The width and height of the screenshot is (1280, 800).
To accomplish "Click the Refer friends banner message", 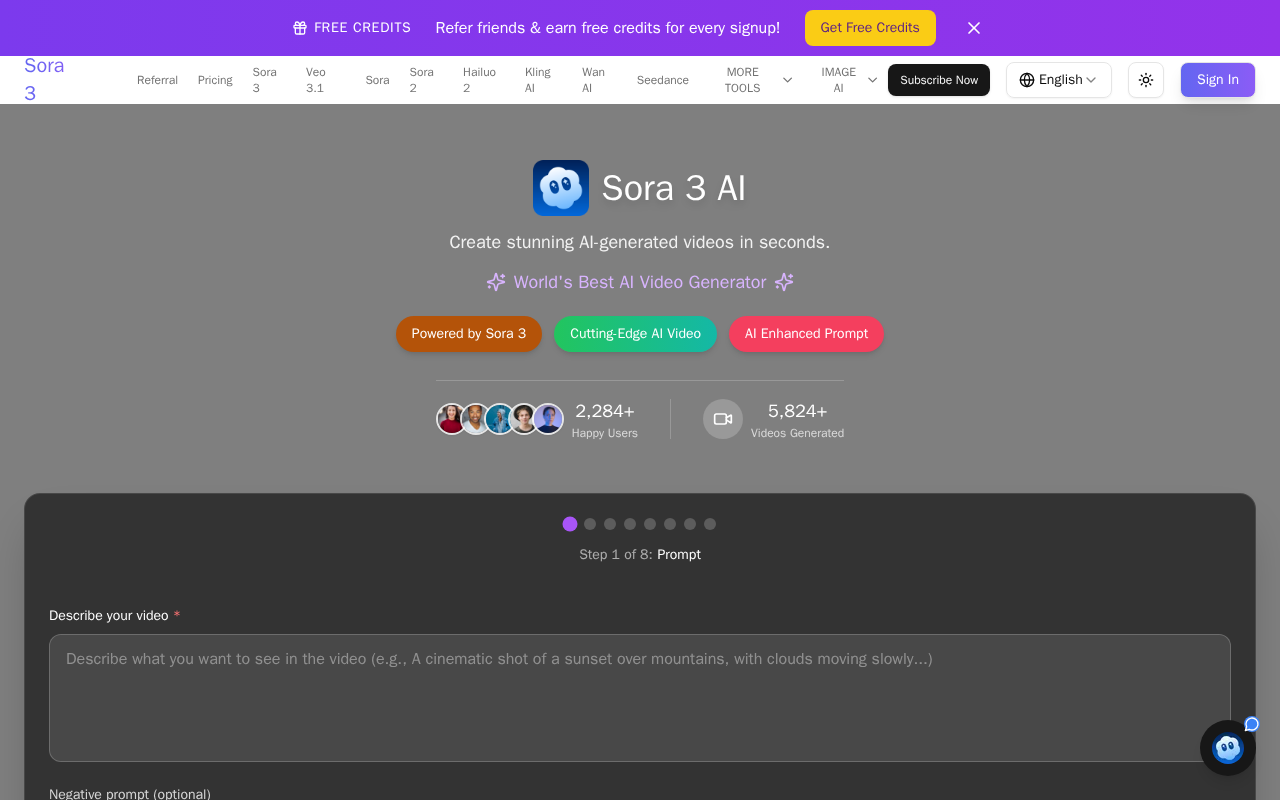I will [x=608, y=28].
